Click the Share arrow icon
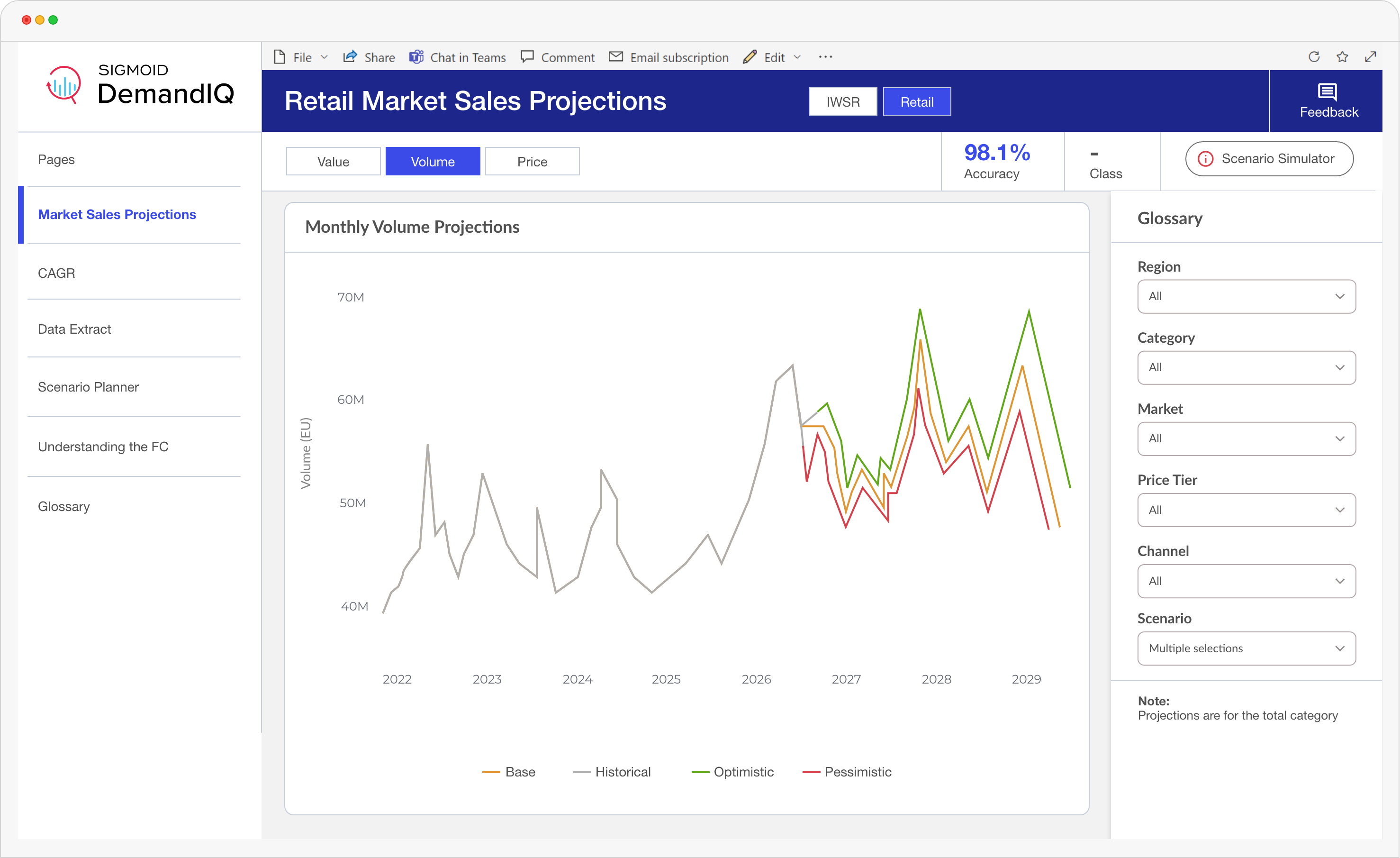This screenshot has height=858, width=1400. click(350, 57)
